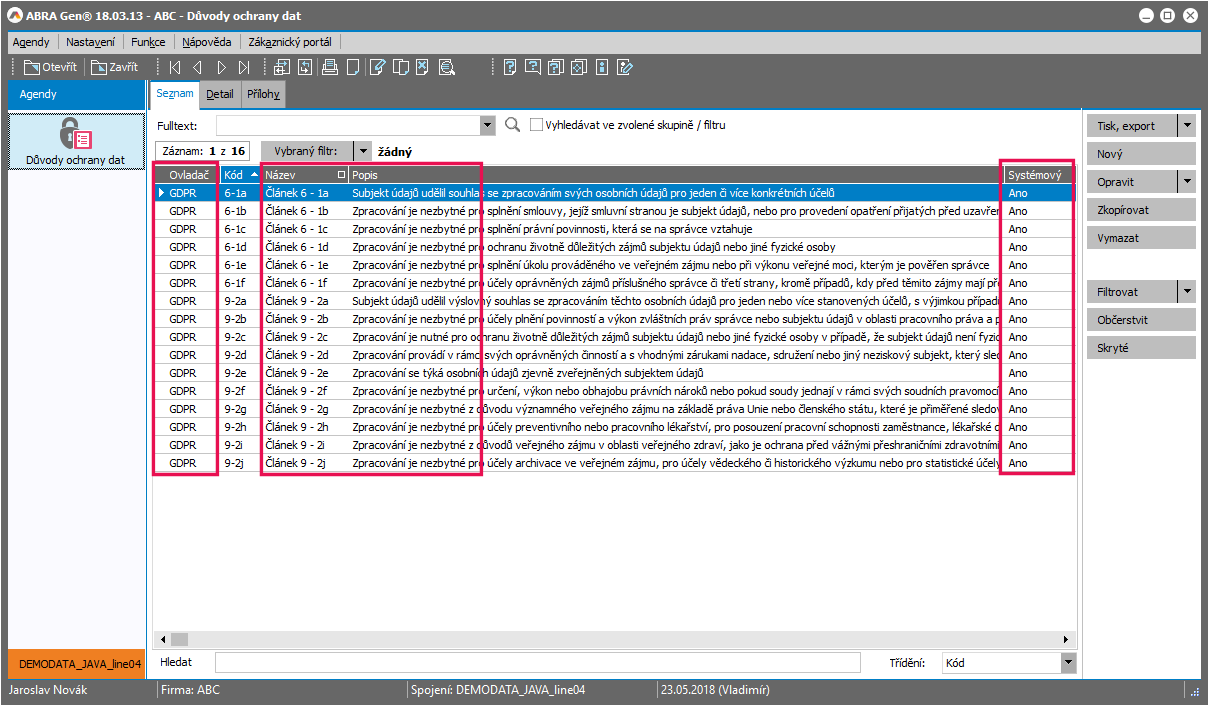Switch to the Detail tab
Viewport: 1209px width, 706px height.
click(220, 94)
